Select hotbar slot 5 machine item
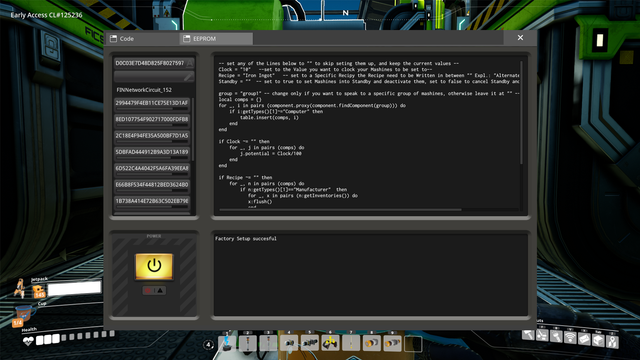The width and height of the screenshot is (640, 360). click(310, 343)
